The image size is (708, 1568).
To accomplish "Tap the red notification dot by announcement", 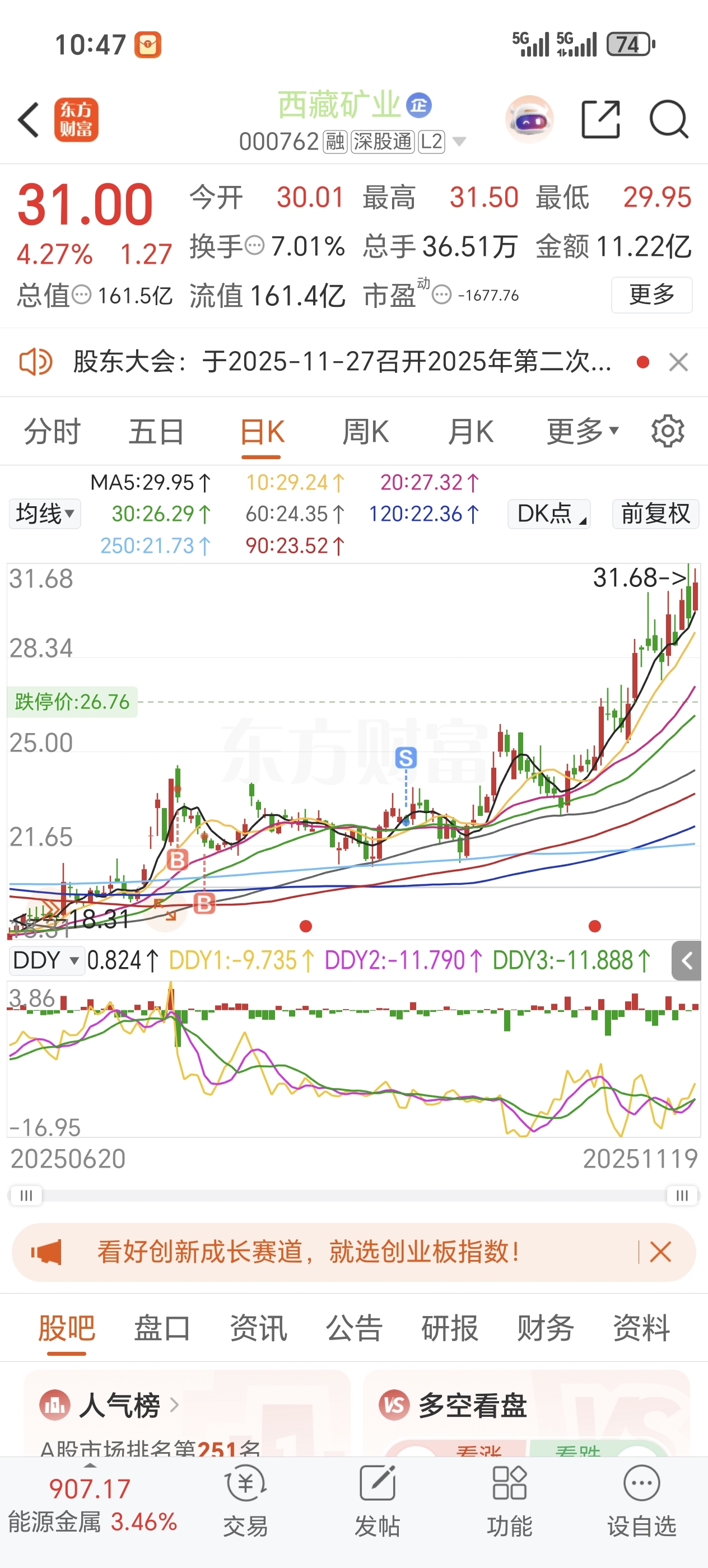I will point(642,362).
